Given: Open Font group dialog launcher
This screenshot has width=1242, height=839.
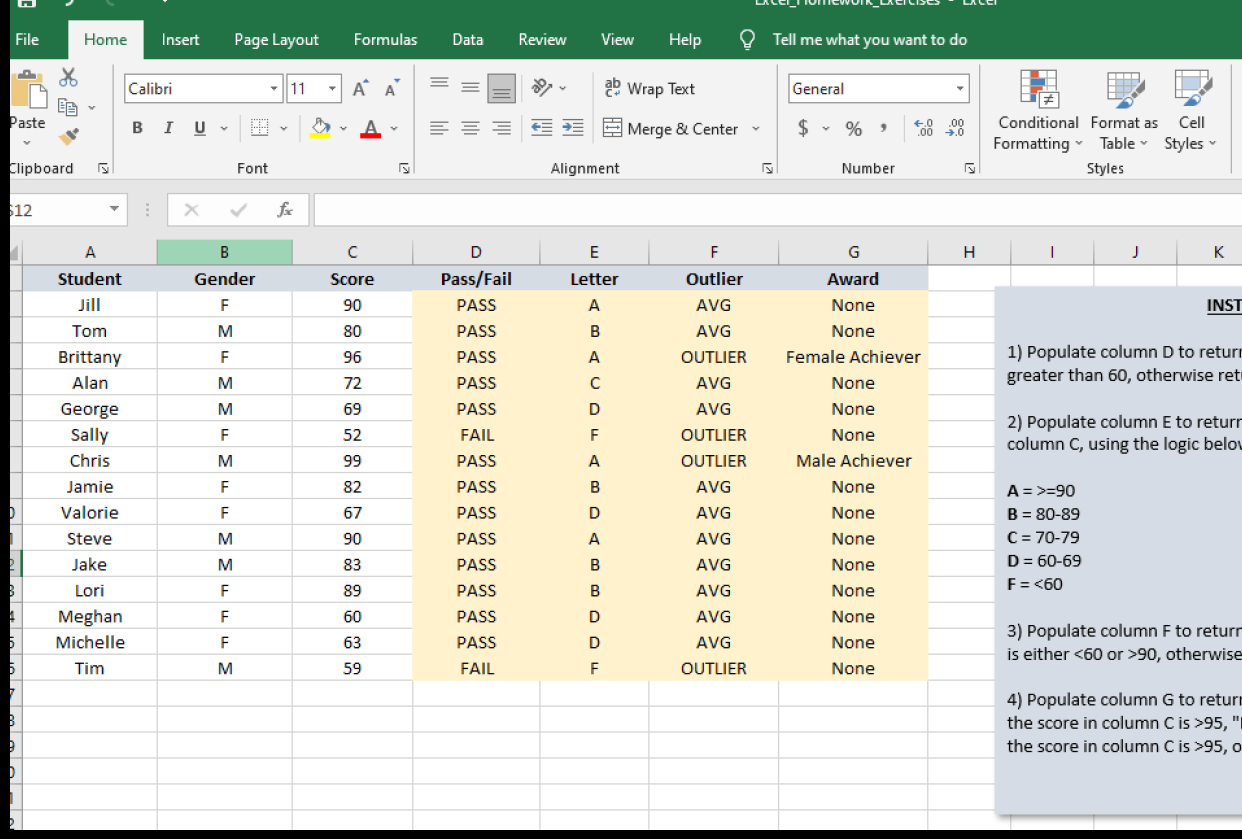Looking at the screenshot, I should coord(404,169).
